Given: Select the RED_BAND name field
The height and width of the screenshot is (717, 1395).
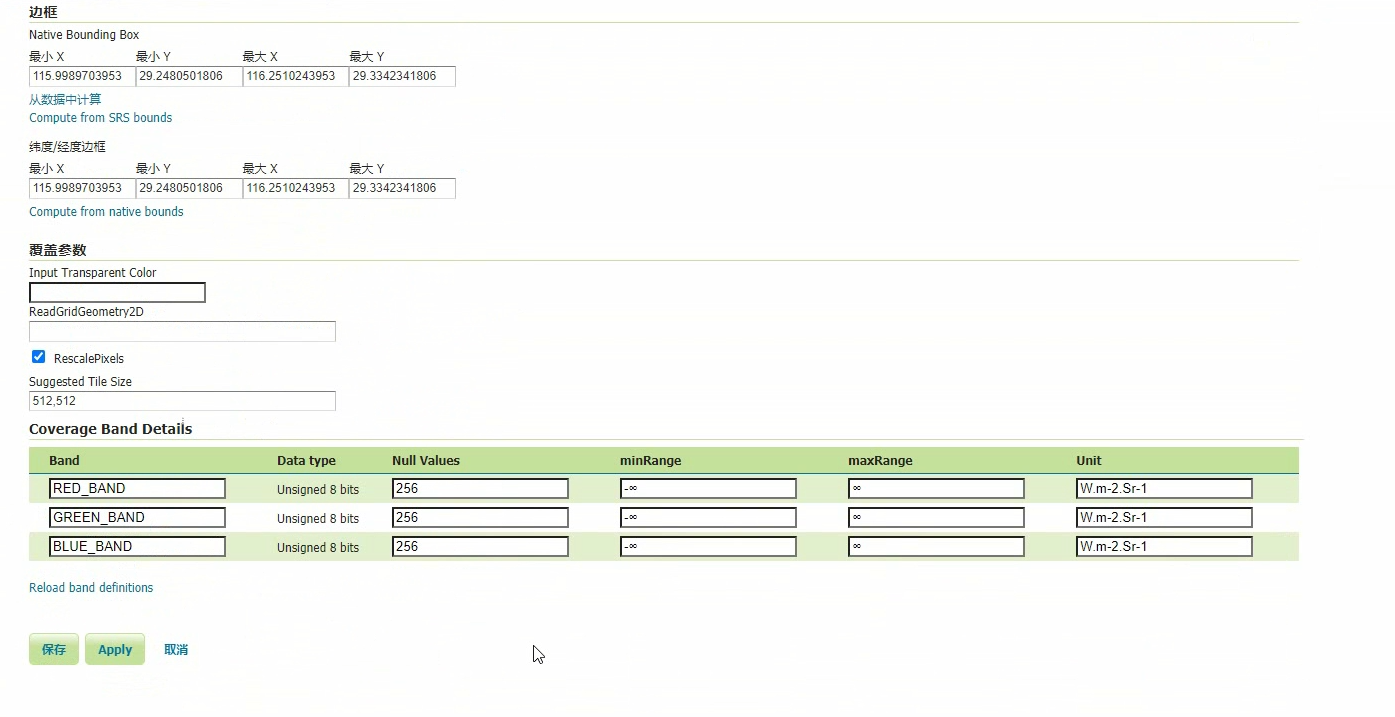Looking at the screenshot, I should point(137,489).
